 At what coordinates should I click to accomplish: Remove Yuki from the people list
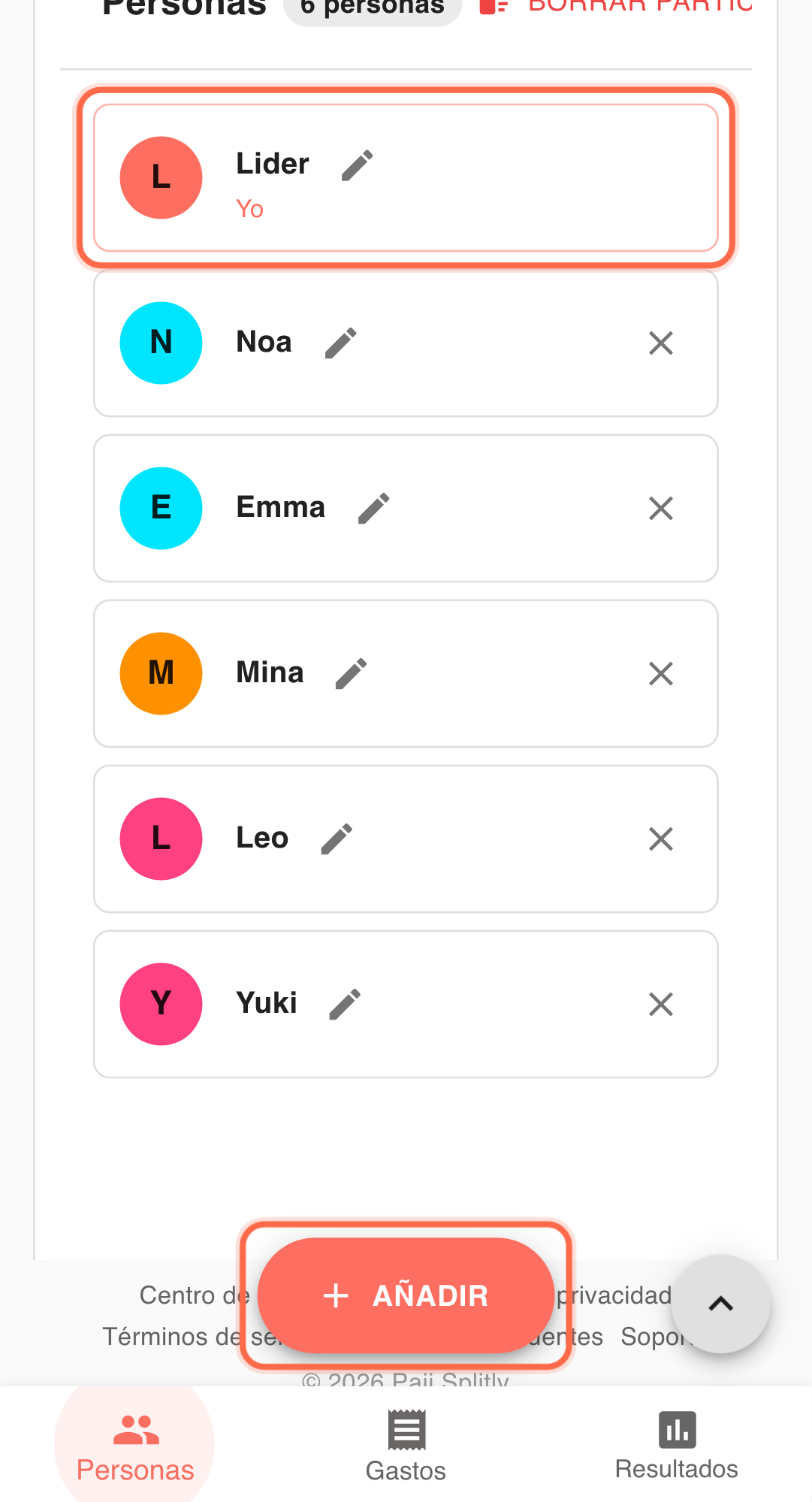(x=661, y=1005)
